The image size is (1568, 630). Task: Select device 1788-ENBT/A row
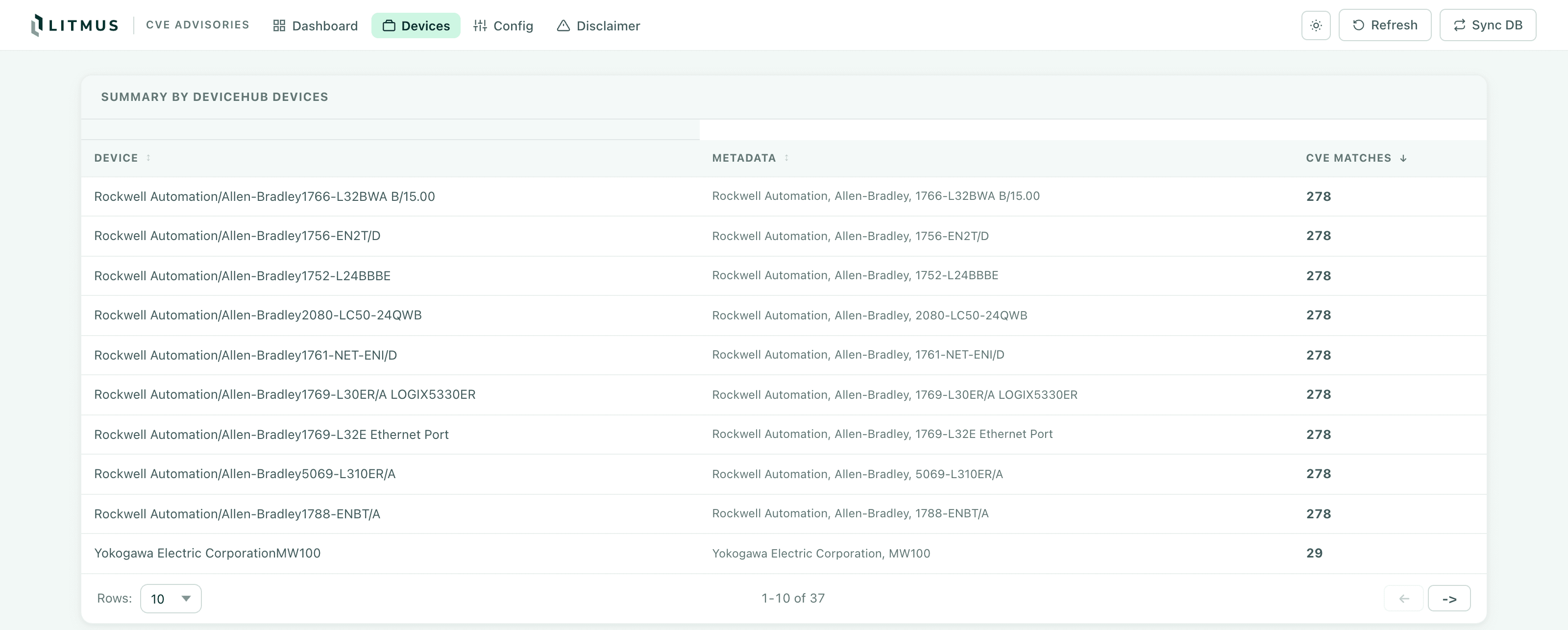point(784,514)
